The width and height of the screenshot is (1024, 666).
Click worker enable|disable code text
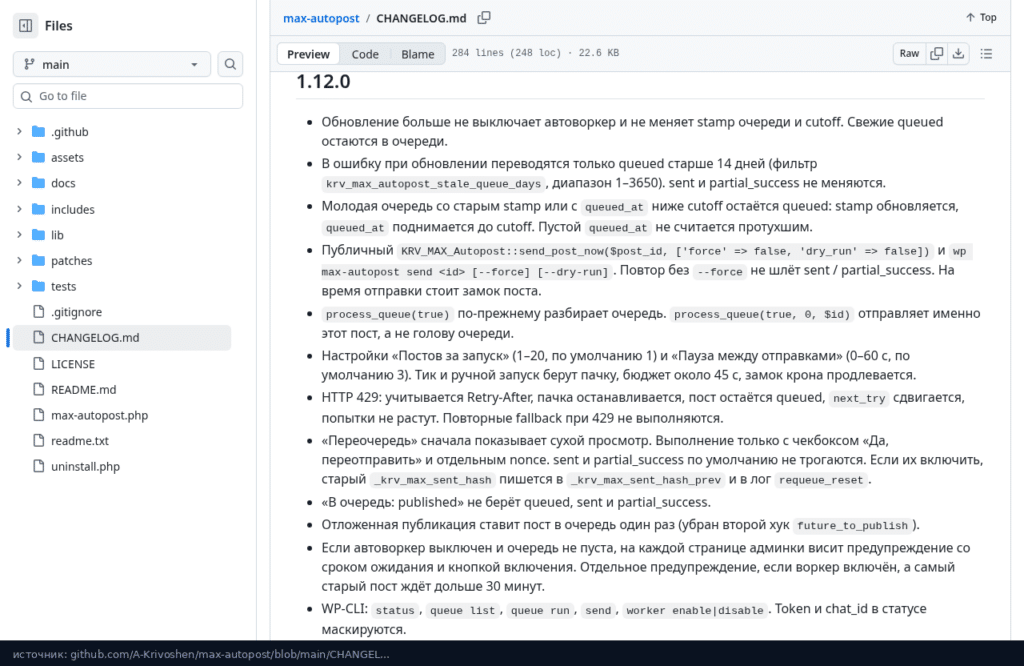(x=695, y=610)
